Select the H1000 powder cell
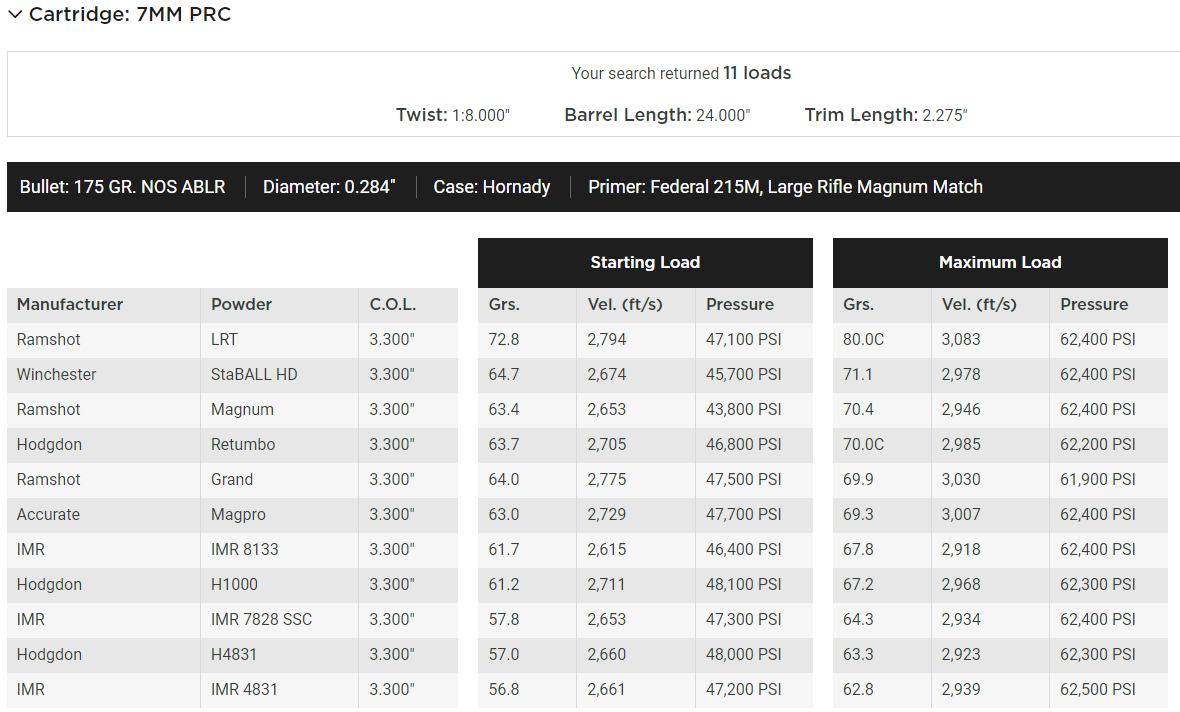Image resolution: width=1180 pixels, height=712 pixels. (x=279, y=585)
